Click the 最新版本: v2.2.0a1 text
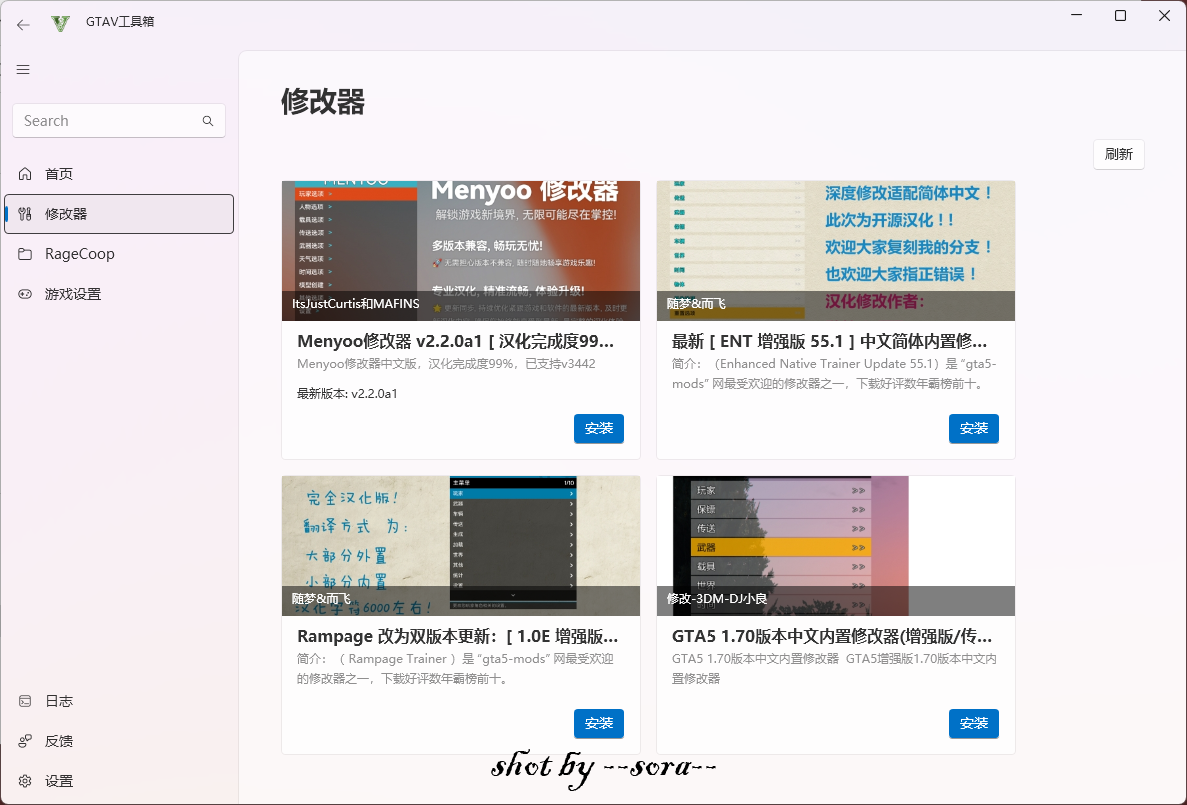This screenshot has height=805, width=1187. pos(347,394)
